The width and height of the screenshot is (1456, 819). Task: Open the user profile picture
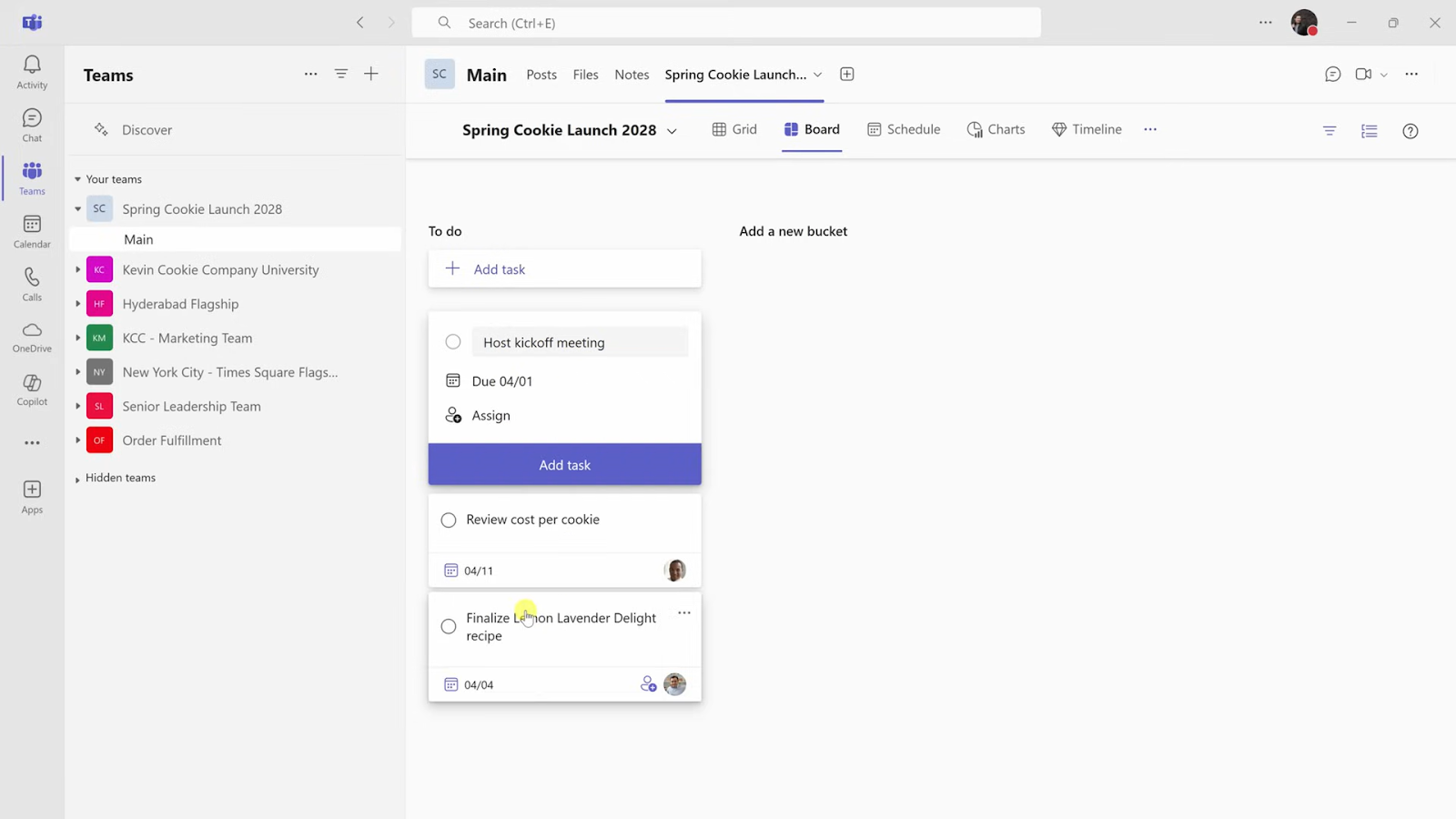pos(1304,23)
